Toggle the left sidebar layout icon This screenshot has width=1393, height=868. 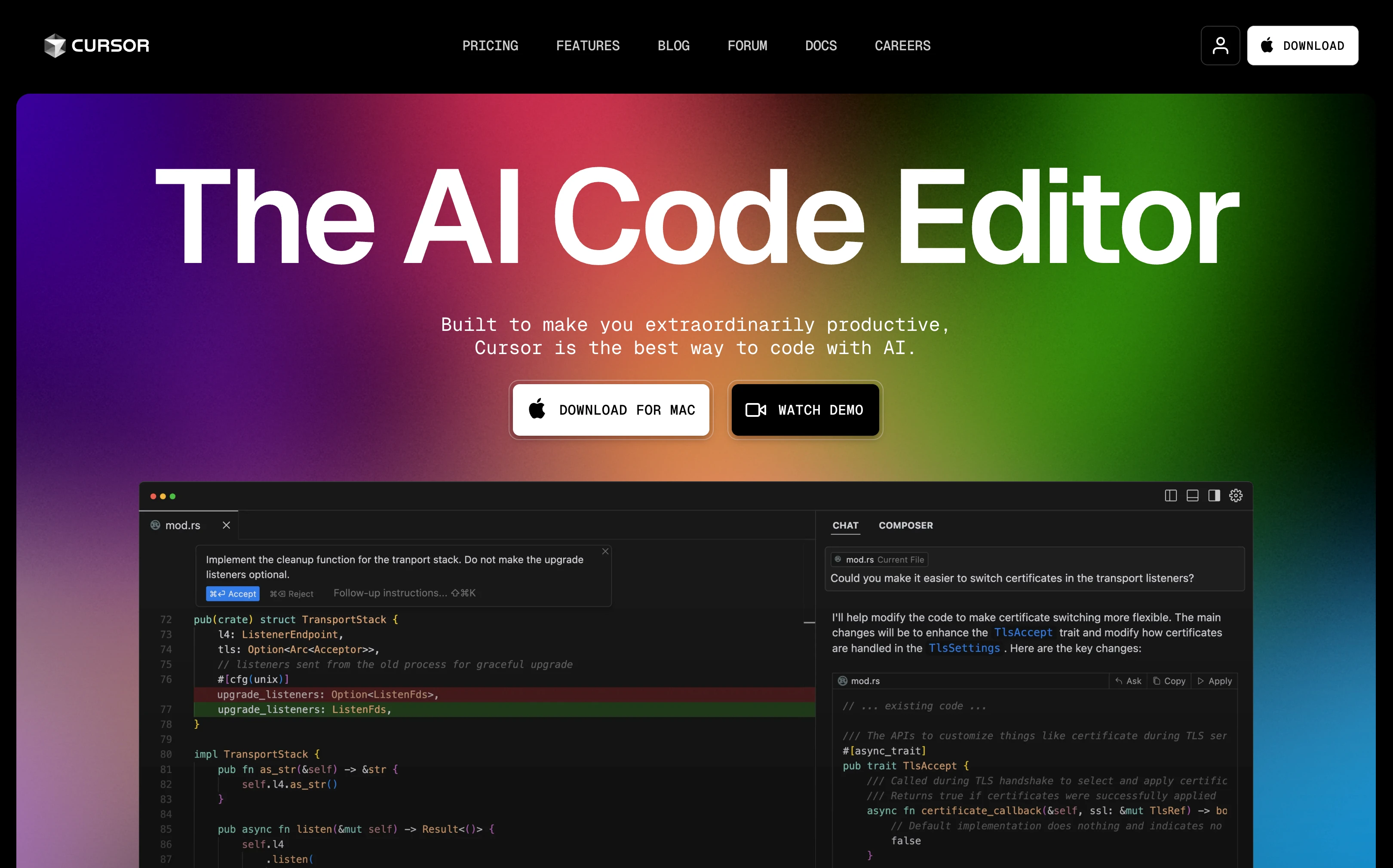(1170, 495)
